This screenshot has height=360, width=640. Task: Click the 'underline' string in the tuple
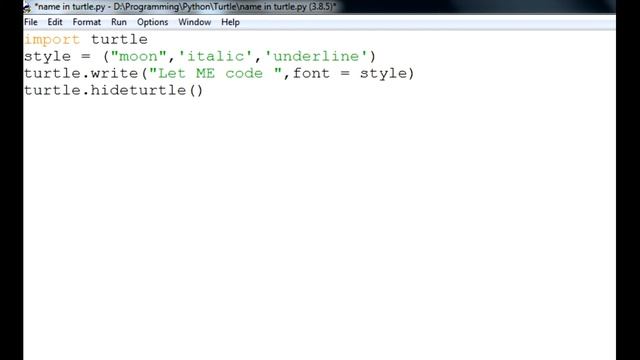click(316, 56)
